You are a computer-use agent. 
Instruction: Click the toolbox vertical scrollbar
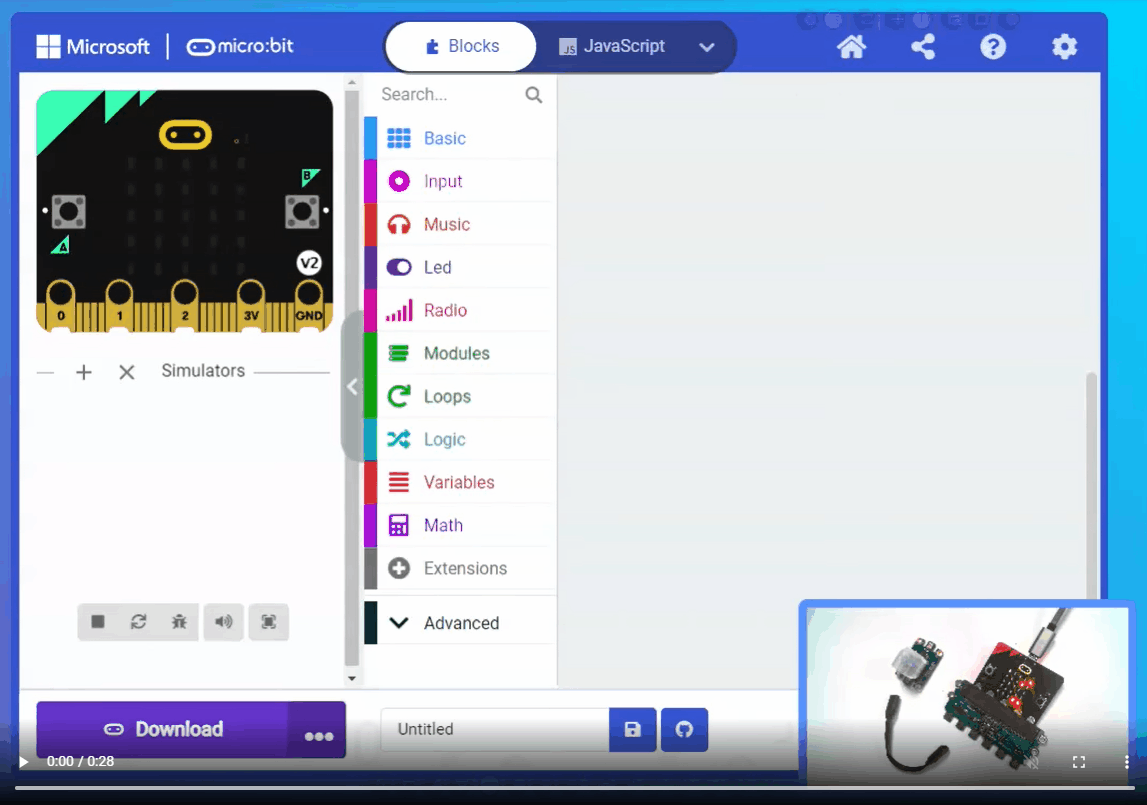(352, 376)
